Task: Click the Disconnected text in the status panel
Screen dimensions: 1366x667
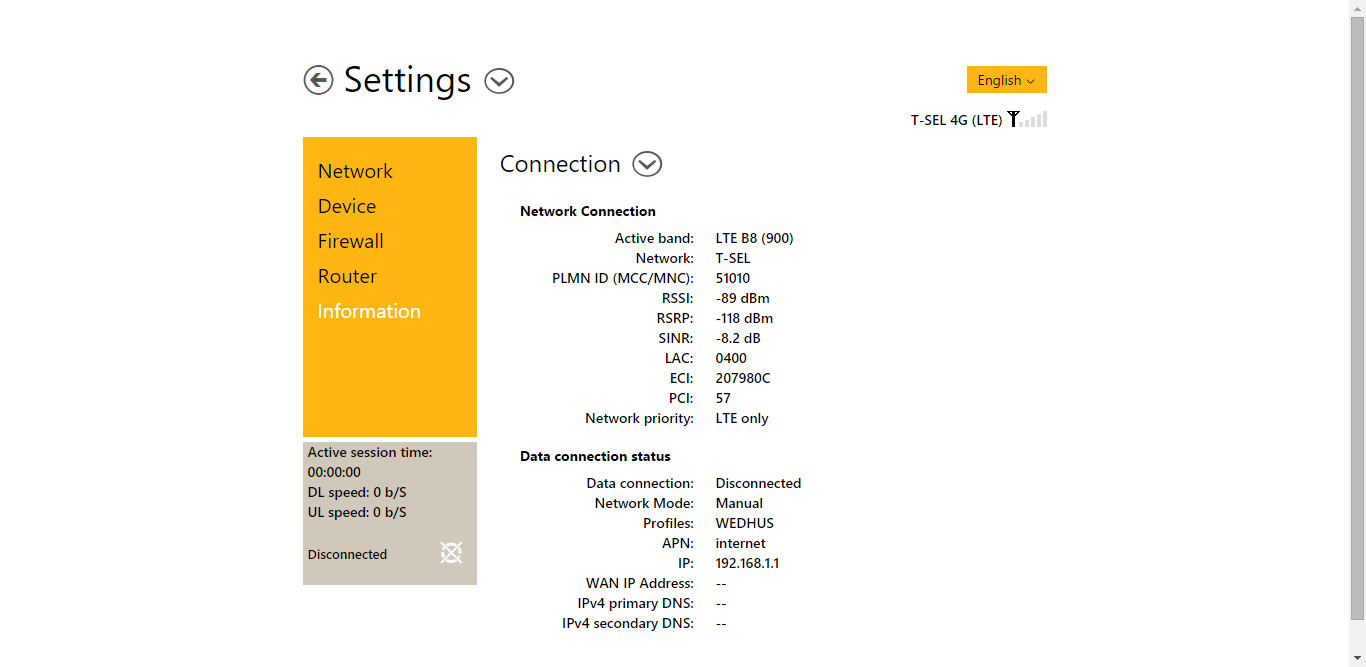Action: pos(347,554)
